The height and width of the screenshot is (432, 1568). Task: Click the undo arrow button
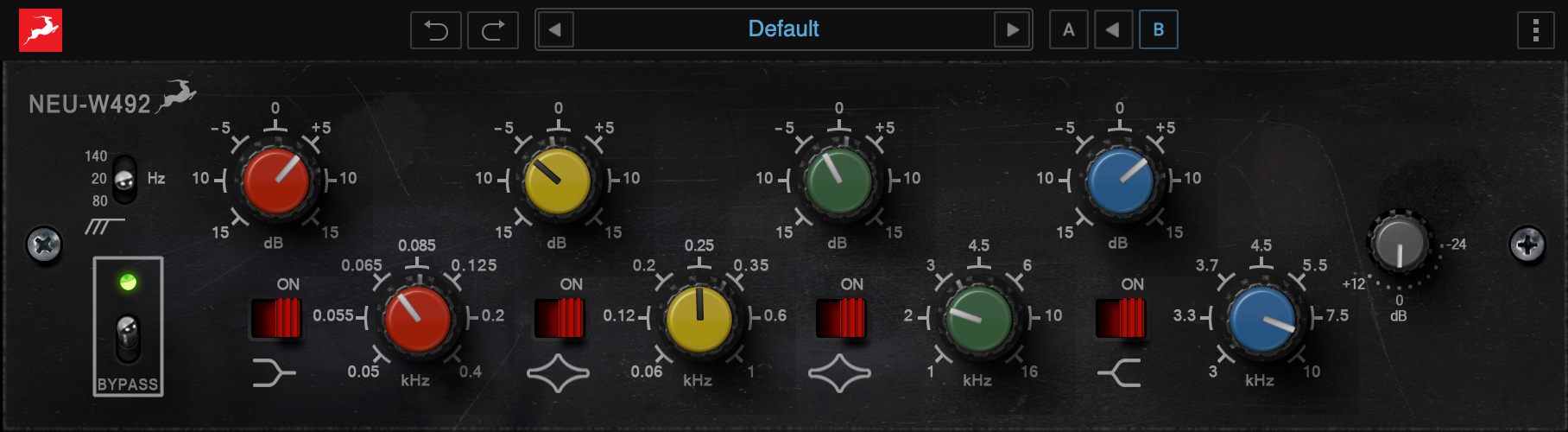coord(436,30)
